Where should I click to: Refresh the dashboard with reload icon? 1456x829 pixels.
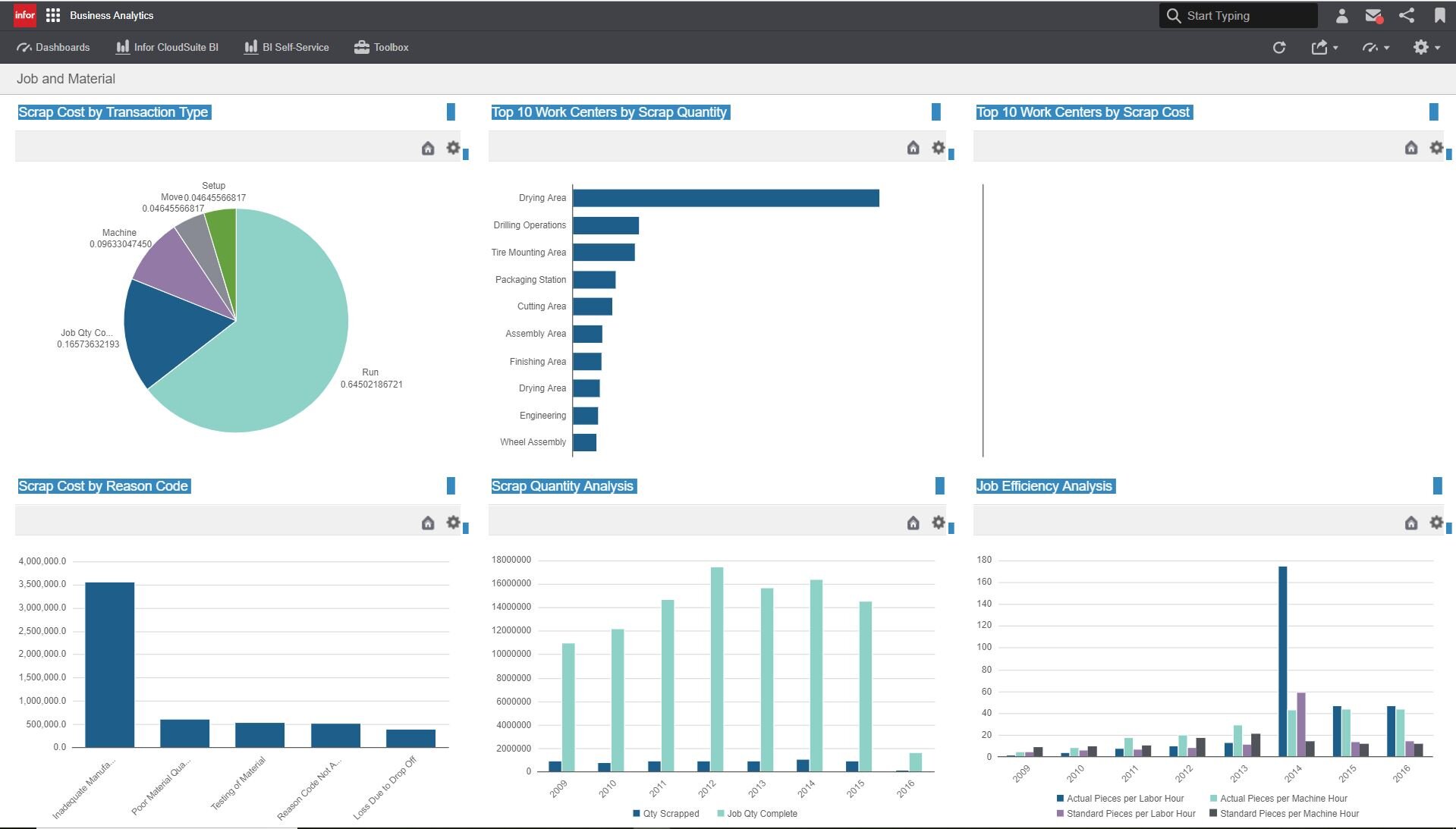[x=1279, y=48]
